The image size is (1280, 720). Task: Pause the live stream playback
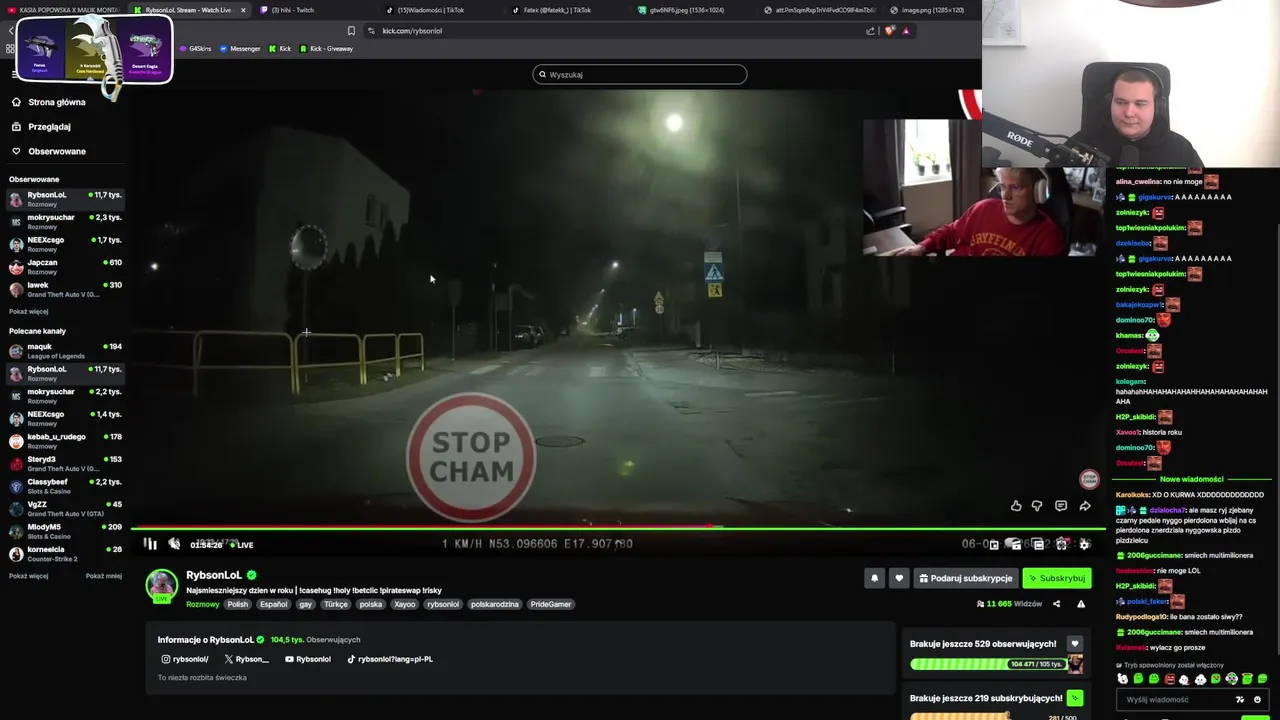(150, 544)
